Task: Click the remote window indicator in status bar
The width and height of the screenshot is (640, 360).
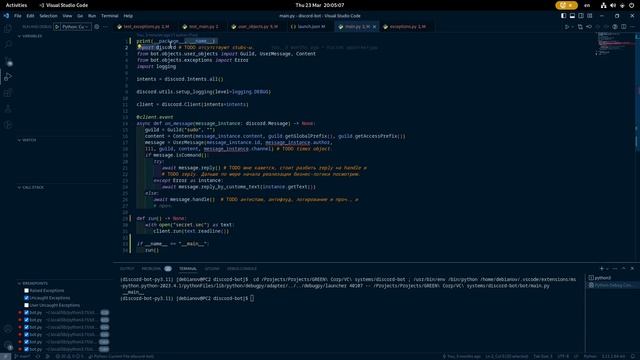Action: (x=5, y=356)
